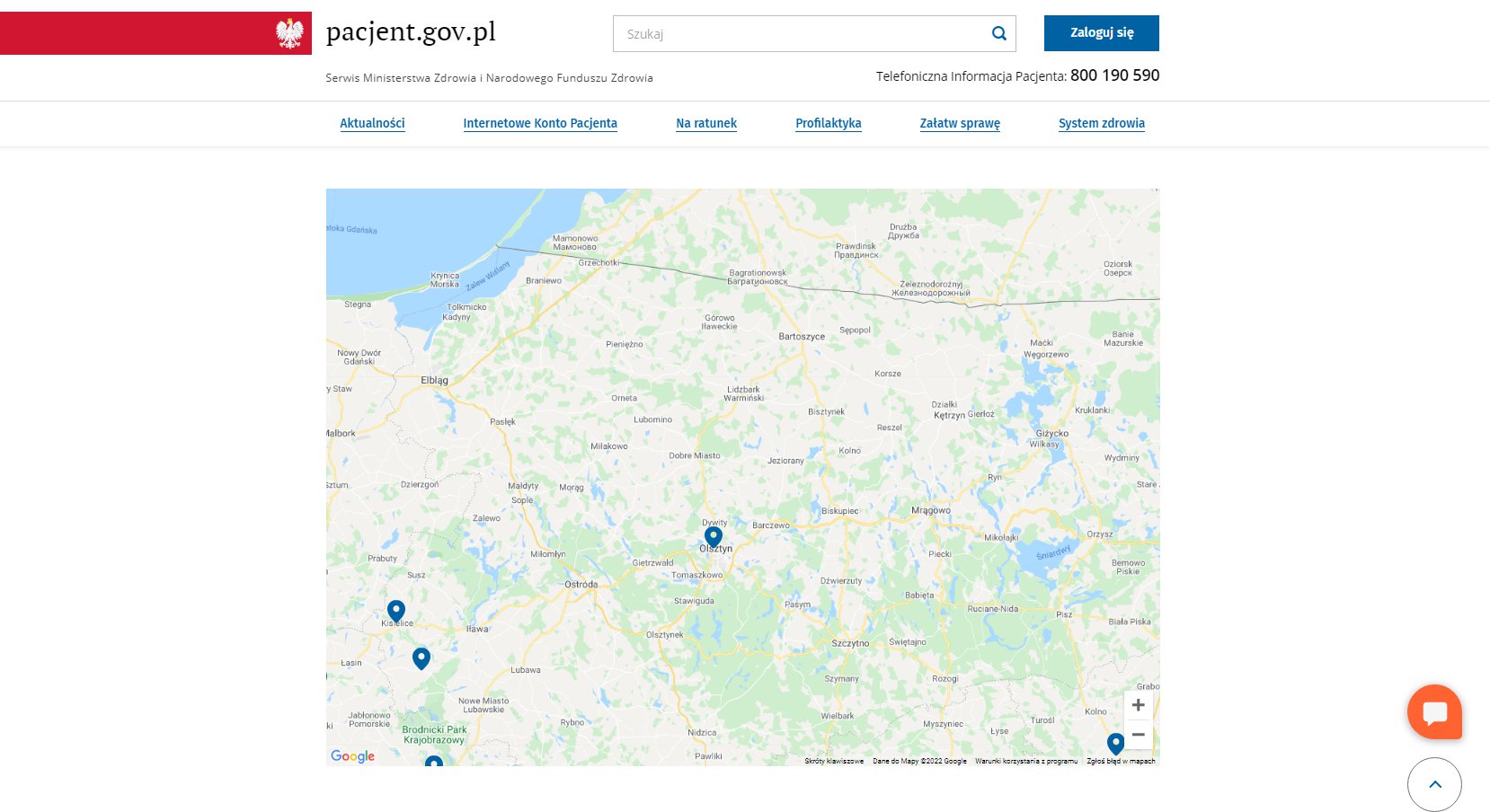This screenshot has width=1490, height=812.
Task: Focus the Szukaj search field
Action: tap(814, 33)
